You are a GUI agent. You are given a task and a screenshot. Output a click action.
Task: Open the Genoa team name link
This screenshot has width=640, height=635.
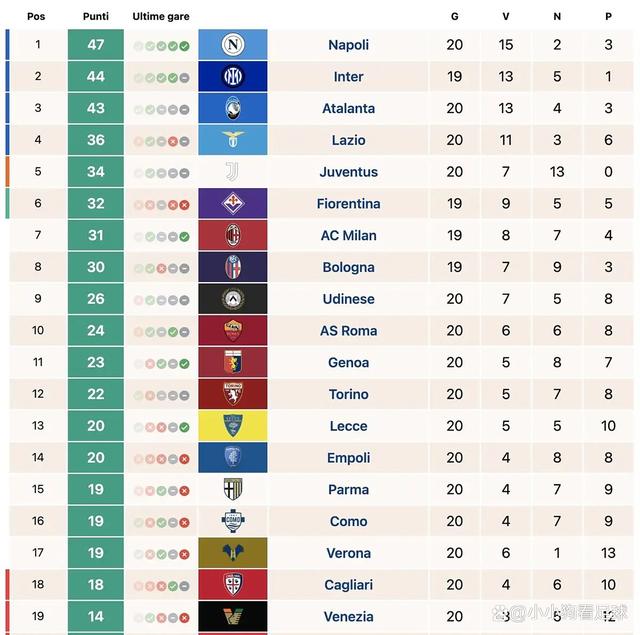pyautogui.click(x=349, y=363)
